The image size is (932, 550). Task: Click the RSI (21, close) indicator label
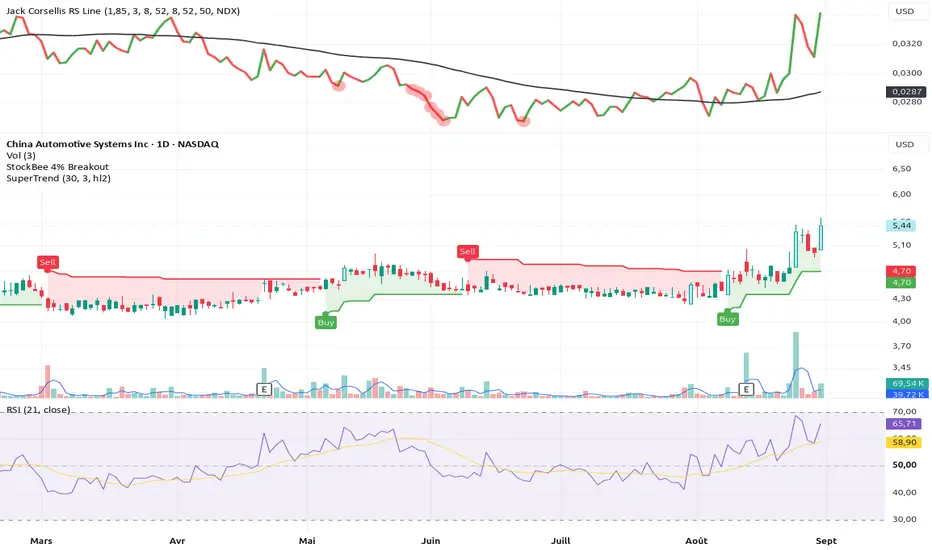[x=38, y=410]
